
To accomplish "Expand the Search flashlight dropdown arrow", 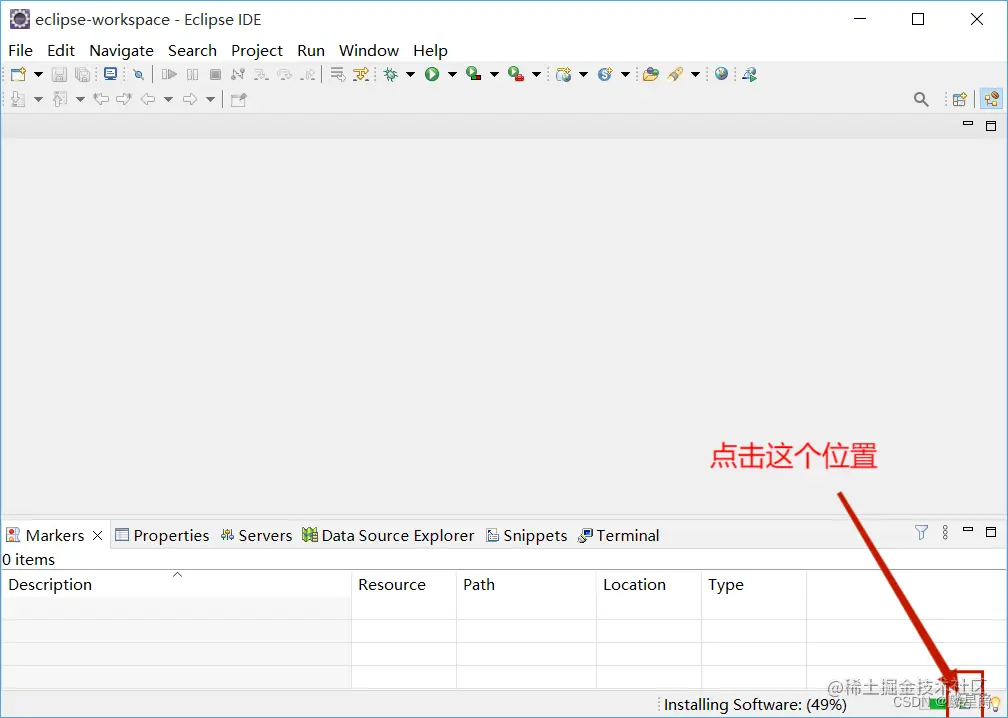I will 695,75.
